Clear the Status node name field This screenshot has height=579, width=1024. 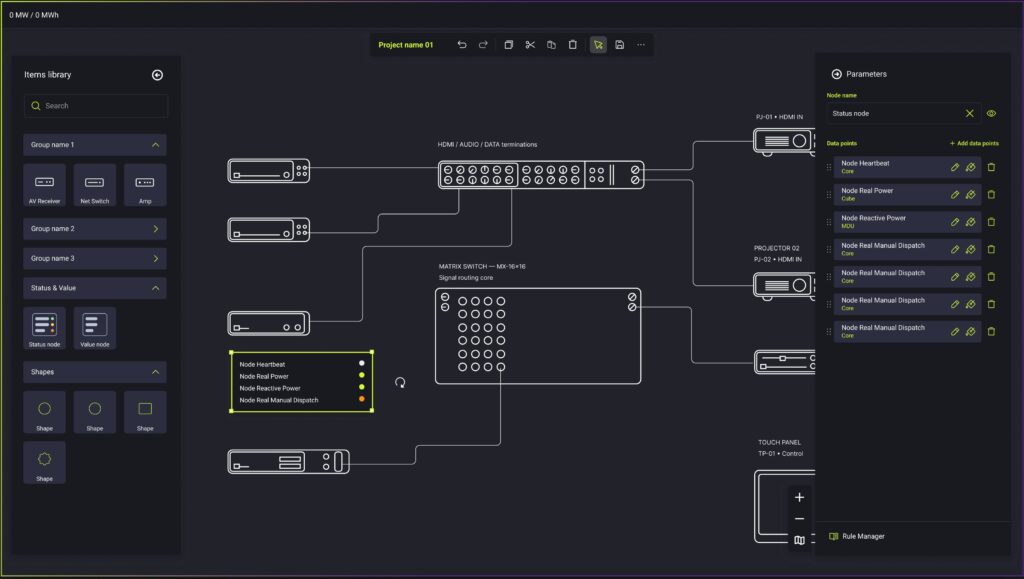click(969, 114)
